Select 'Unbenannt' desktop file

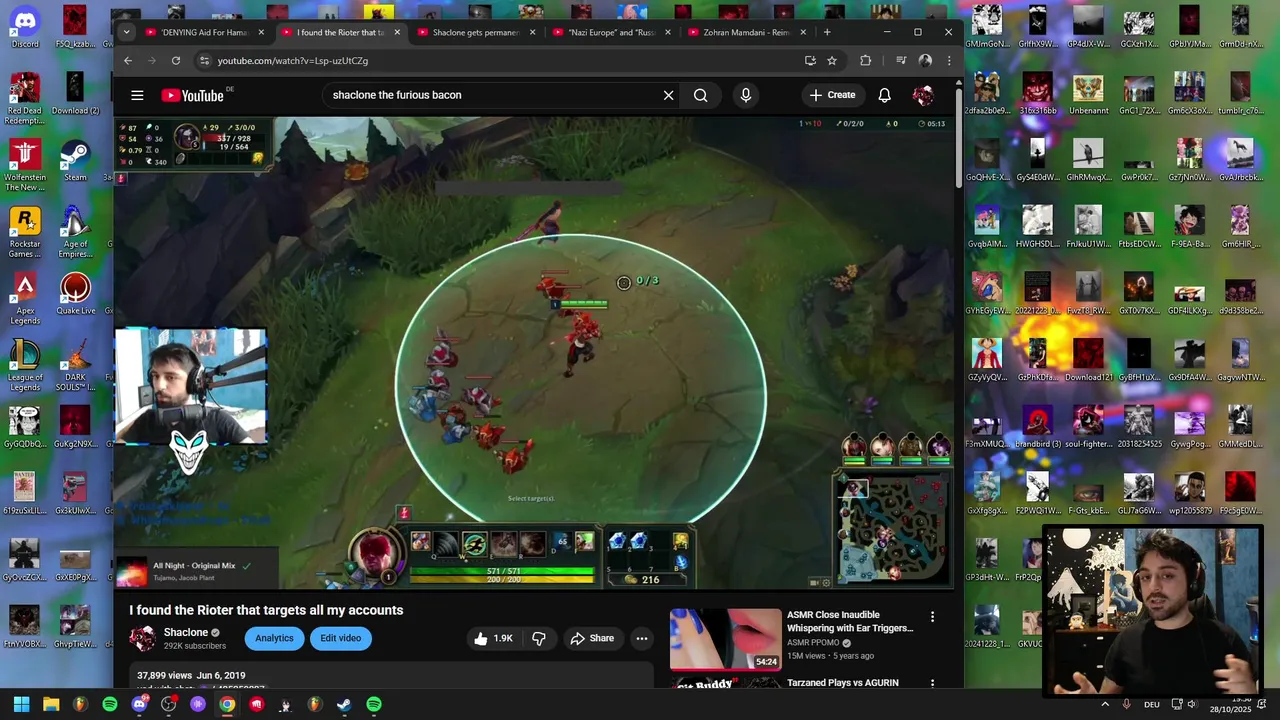point(1088,94)
